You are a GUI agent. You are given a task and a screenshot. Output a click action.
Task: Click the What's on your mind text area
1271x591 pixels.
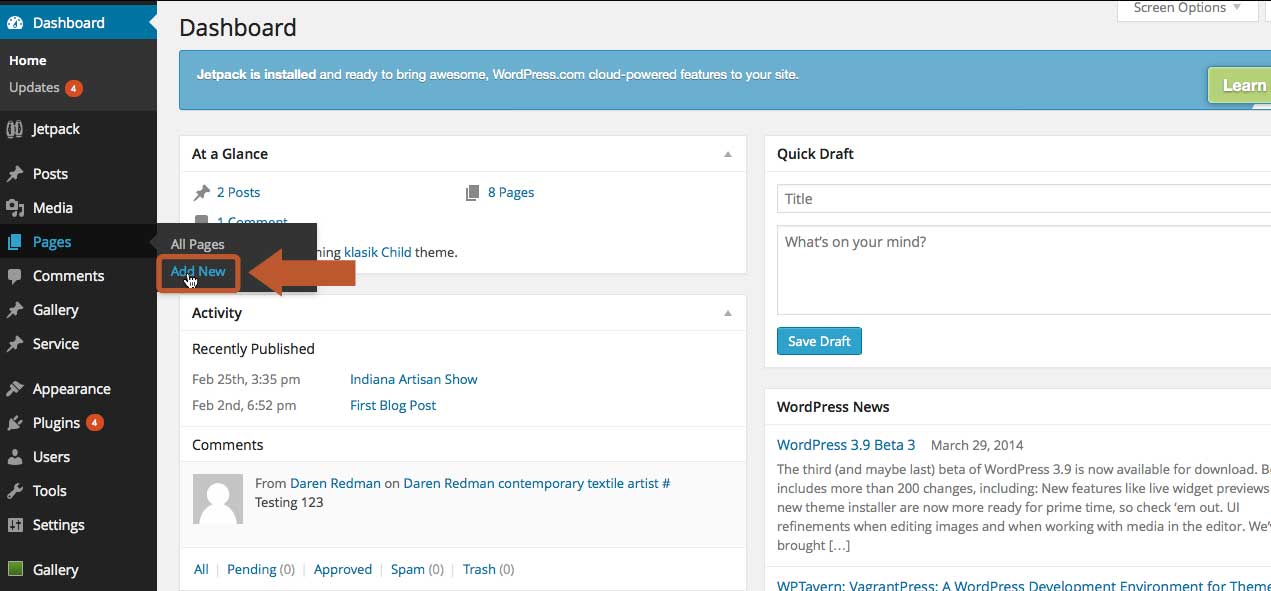(x=1024, y=270)
